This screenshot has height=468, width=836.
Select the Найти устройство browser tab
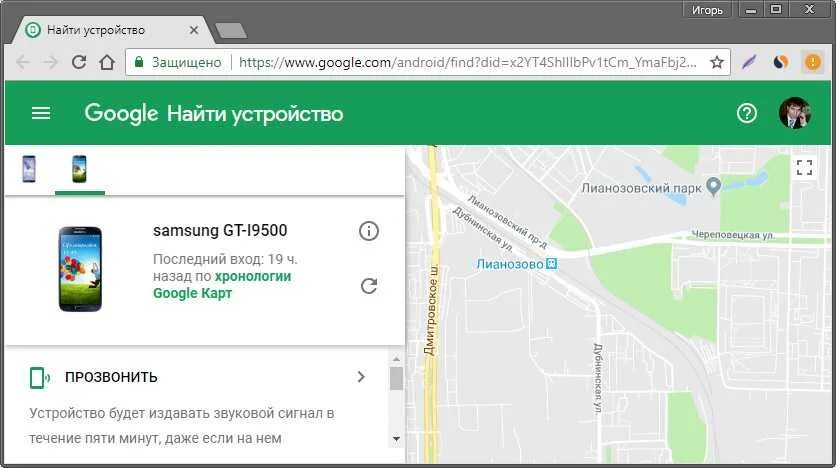[x=111, y=30]
